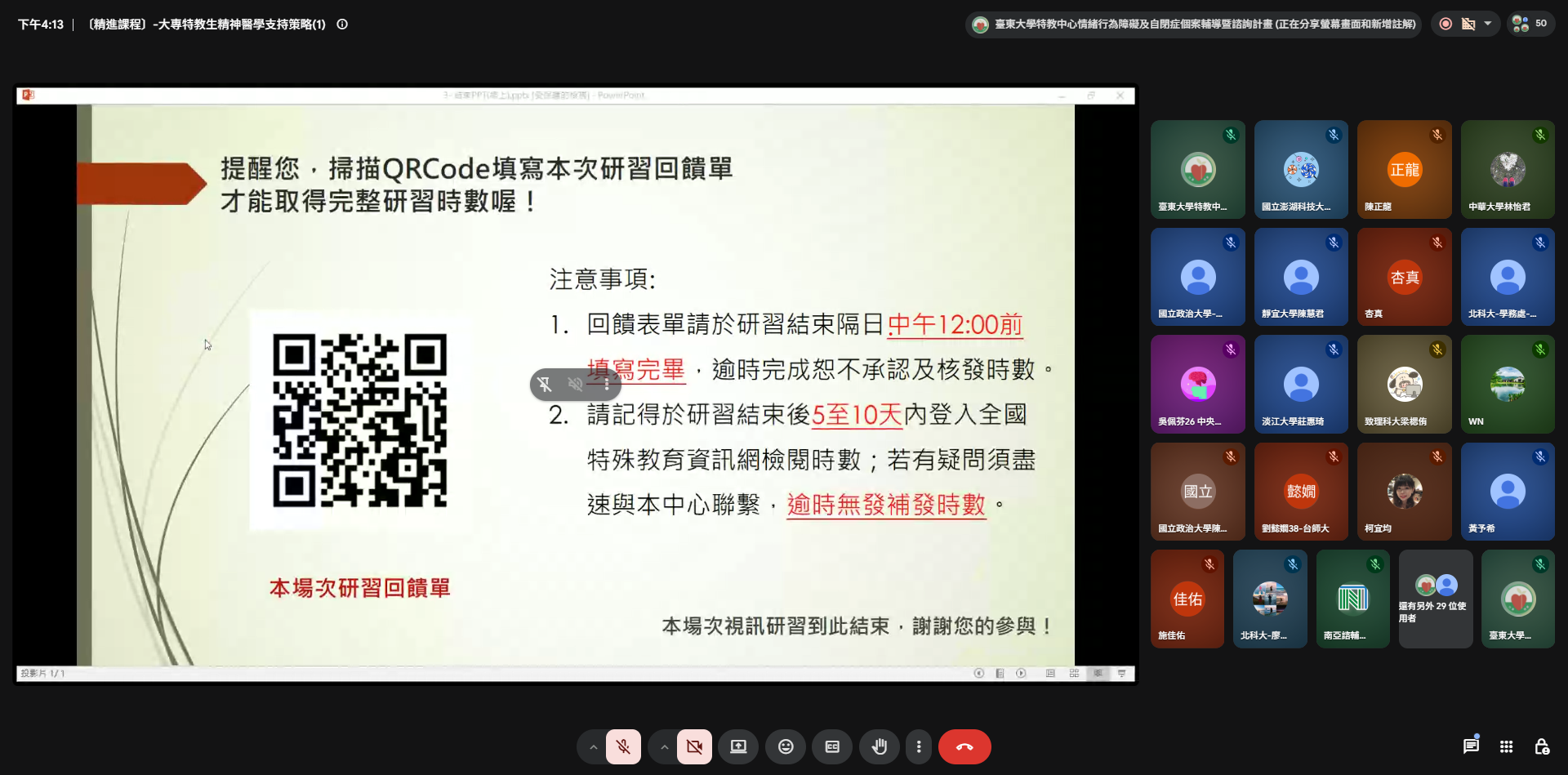The width and height of the screenshot is (1568, 775).
Task: Click next slide arrow in shared PowerPoint
Action: [x=1021, y=674]
